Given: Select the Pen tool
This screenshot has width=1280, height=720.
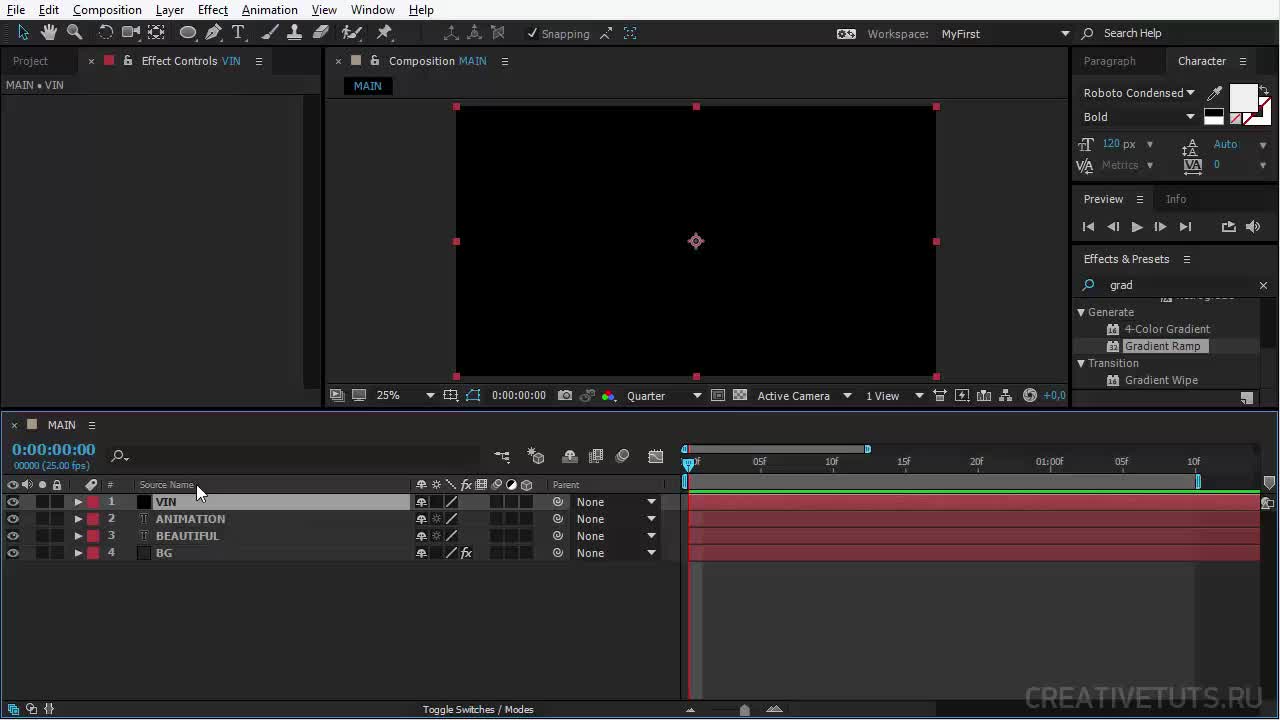Looking at the screenshot, I should [x=213, y=33].
